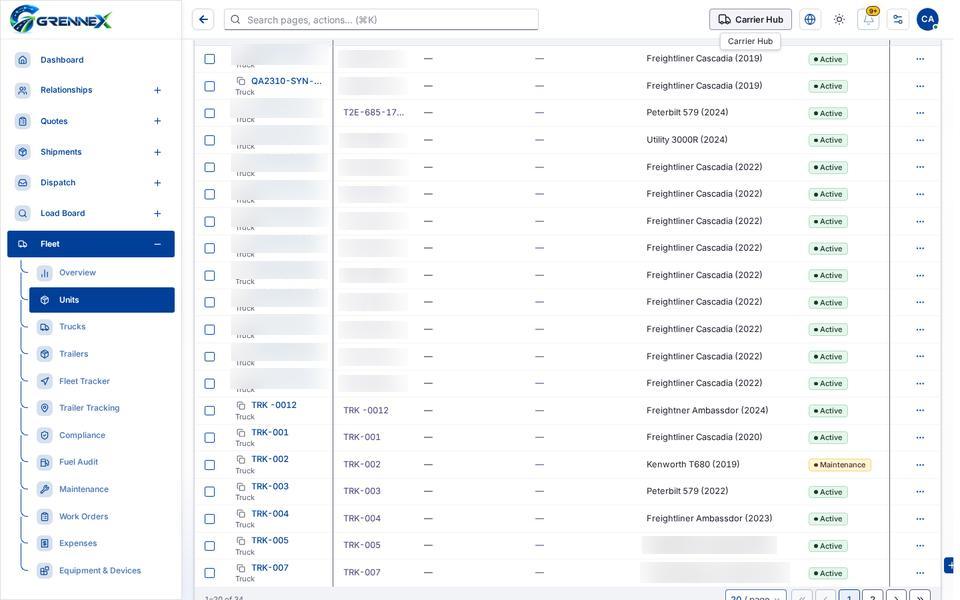Collapse the Fleet section minus
Screen dimensions: 960x600
tap(157, 244)
